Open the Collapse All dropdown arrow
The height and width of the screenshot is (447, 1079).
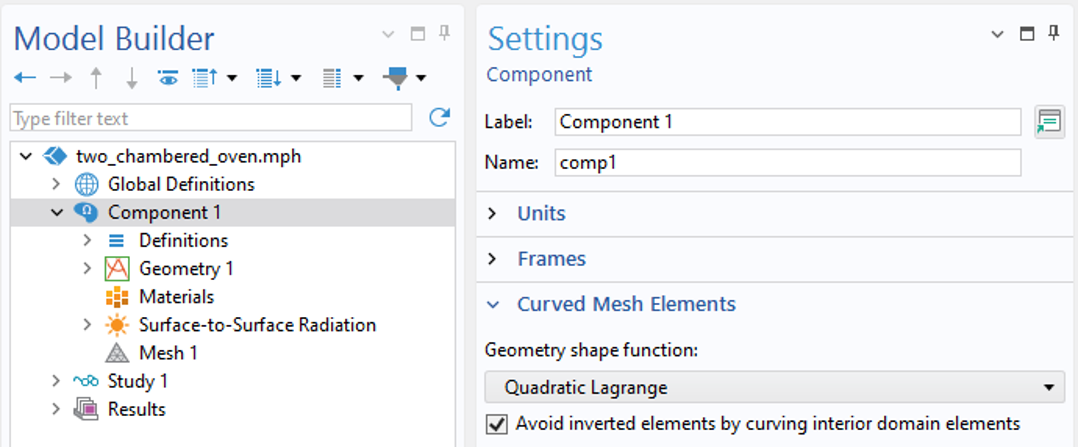232,78
